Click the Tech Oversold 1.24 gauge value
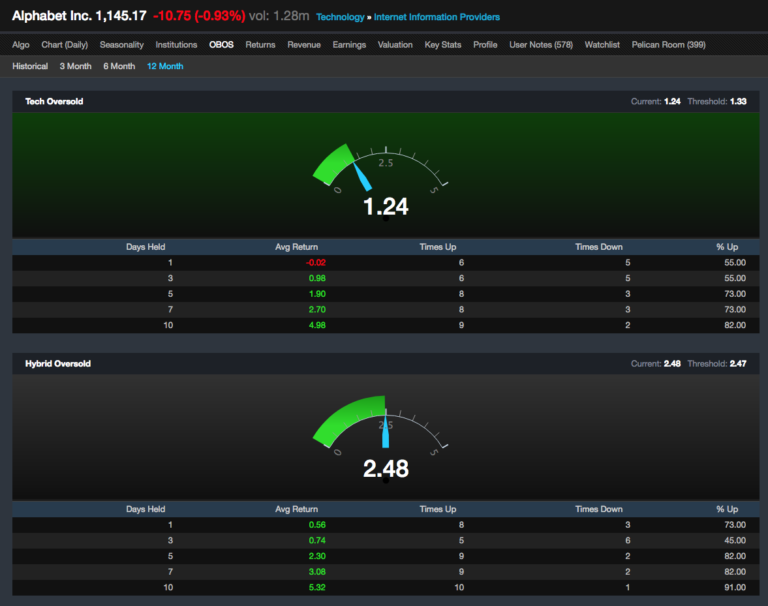 [386, 206]
